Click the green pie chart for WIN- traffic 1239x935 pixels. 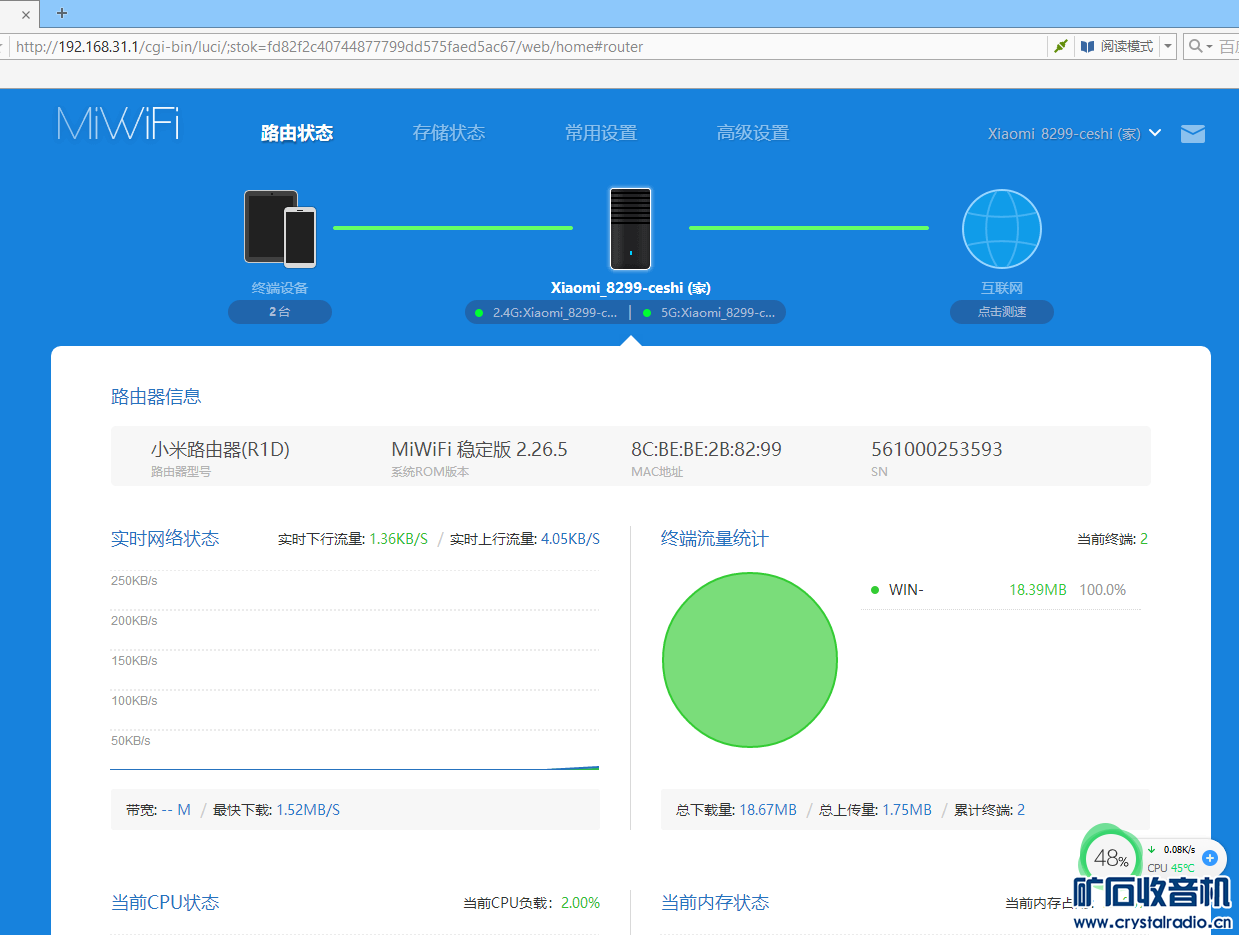coord(749,659)
